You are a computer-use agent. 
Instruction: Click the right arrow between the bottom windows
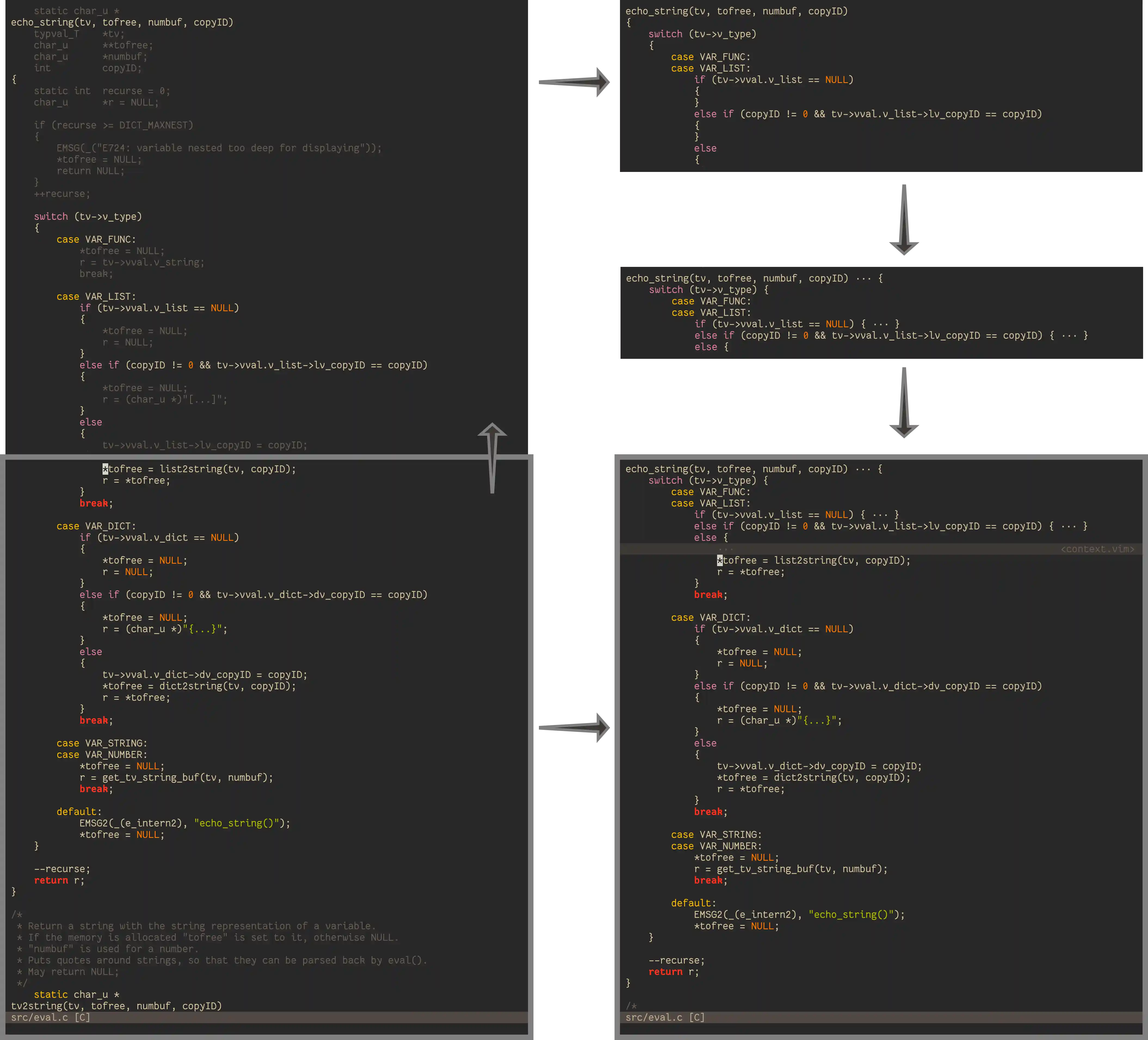click(574, 727)
